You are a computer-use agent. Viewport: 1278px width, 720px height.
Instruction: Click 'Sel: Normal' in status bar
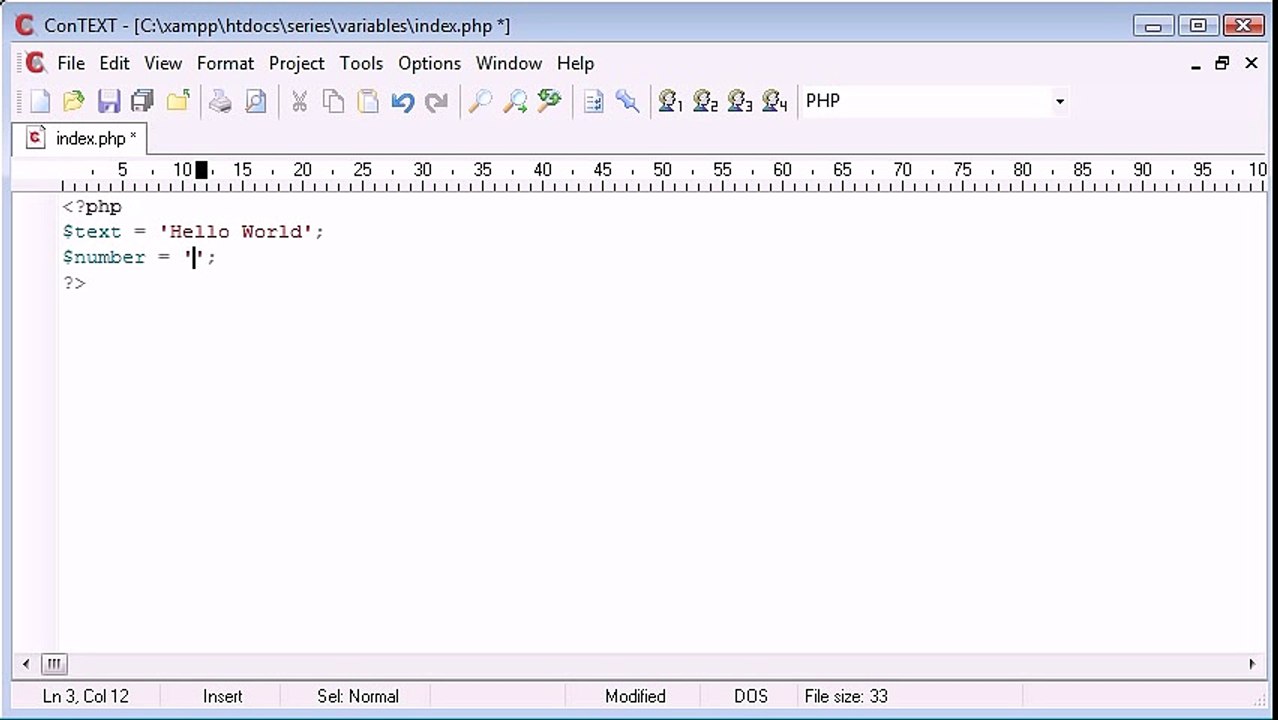coord(358,696)
